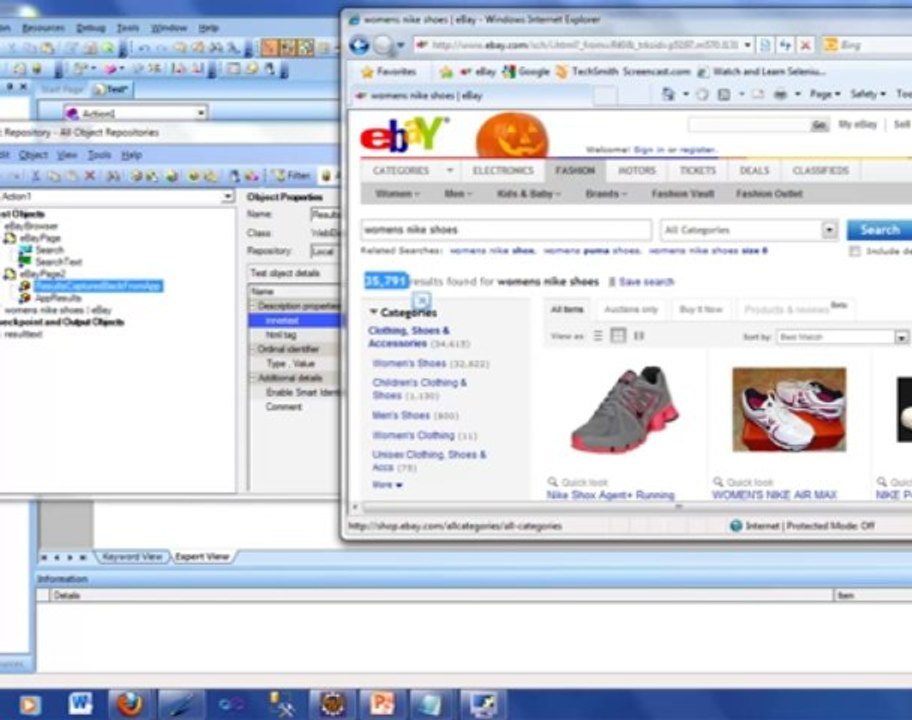Collapse the Categories section arrow
Viewport: 912px width, 720px height.
pyautogui.click(x=373, y=312)
